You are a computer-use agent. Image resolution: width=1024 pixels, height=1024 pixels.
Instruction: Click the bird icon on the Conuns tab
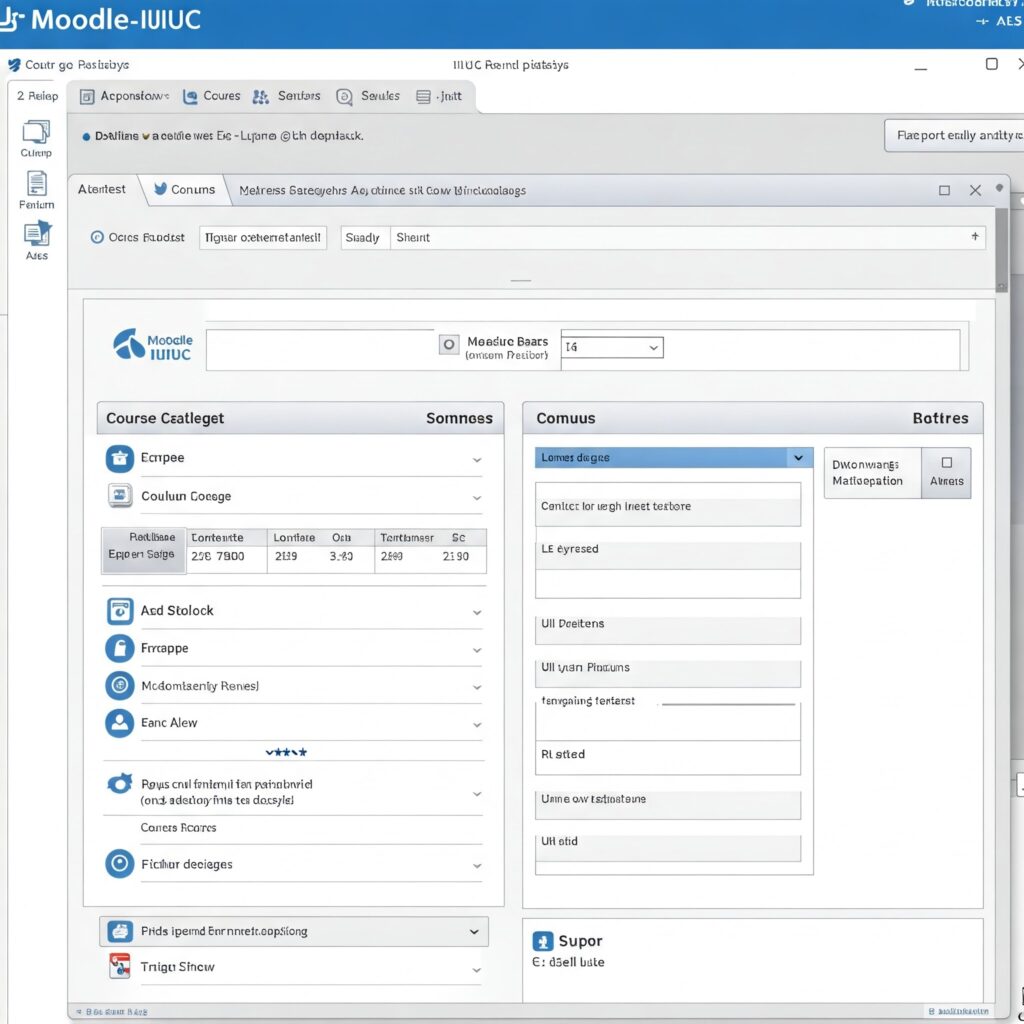(161, 189)
